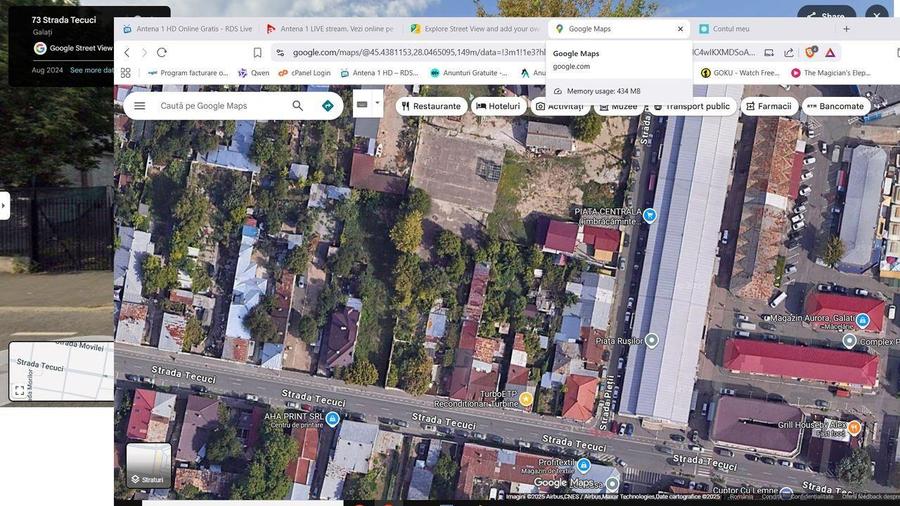Select the TurboETP yellow star marker

point(526,398)
